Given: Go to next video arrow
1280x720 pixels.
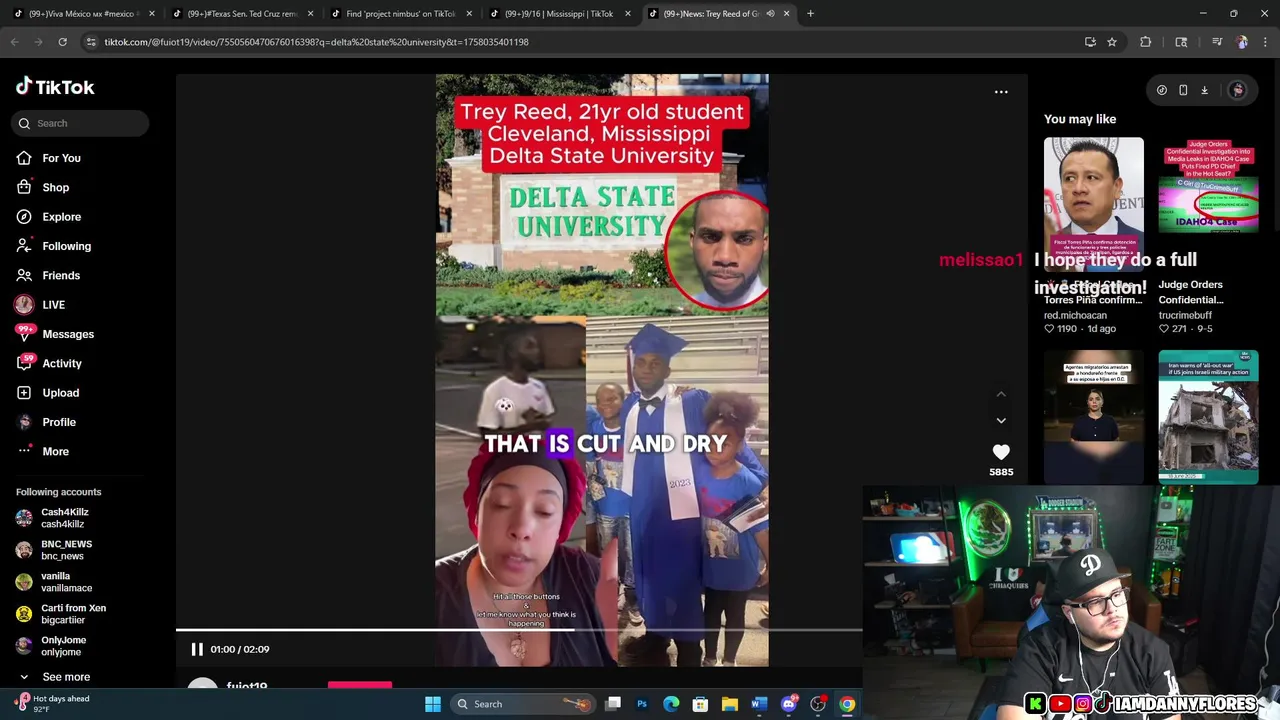Looking at the screenshot, I should click(x=1001, y=421).
